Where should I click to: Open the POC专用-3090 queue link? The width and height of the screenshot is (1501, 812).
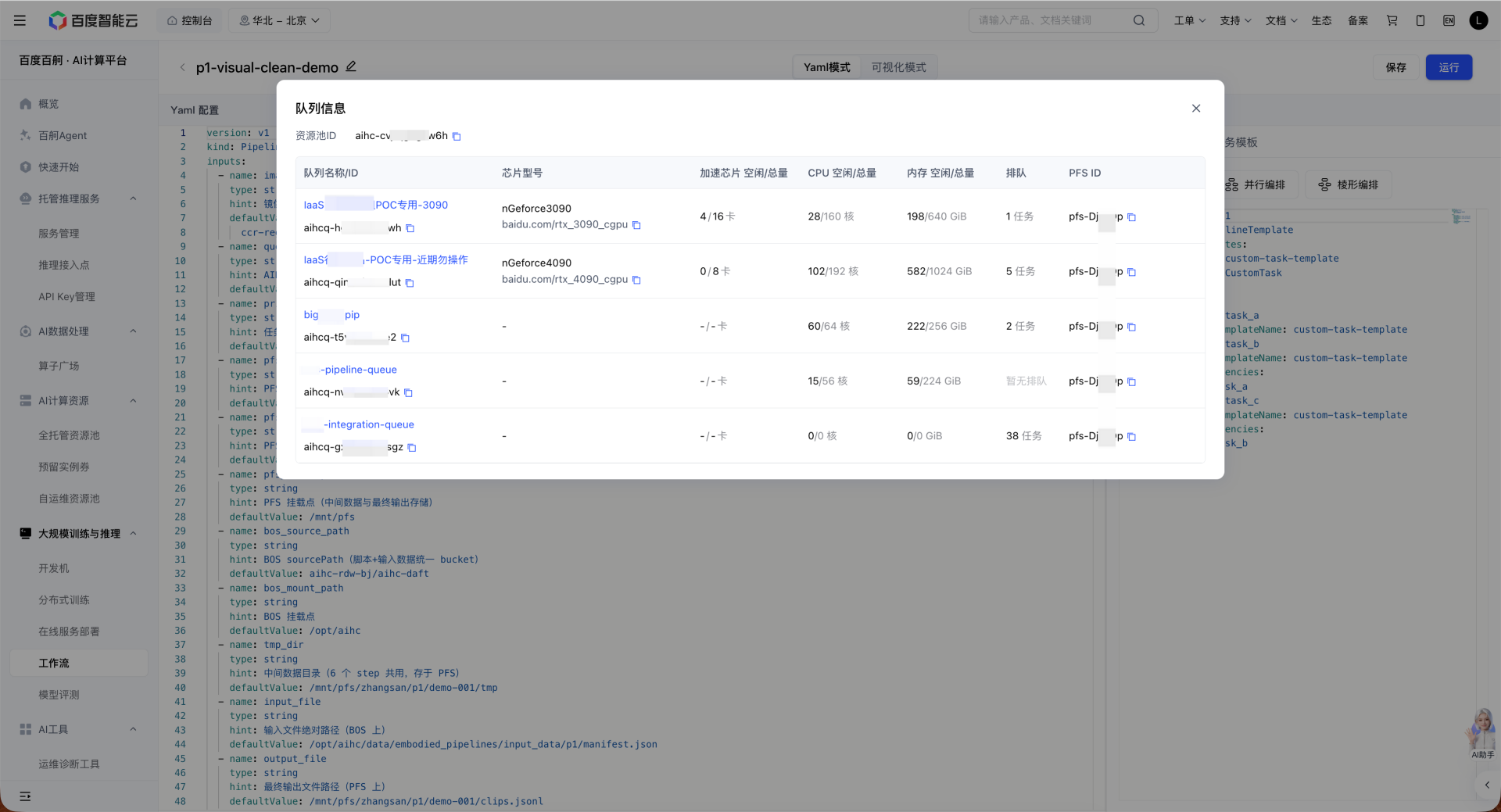375,205
